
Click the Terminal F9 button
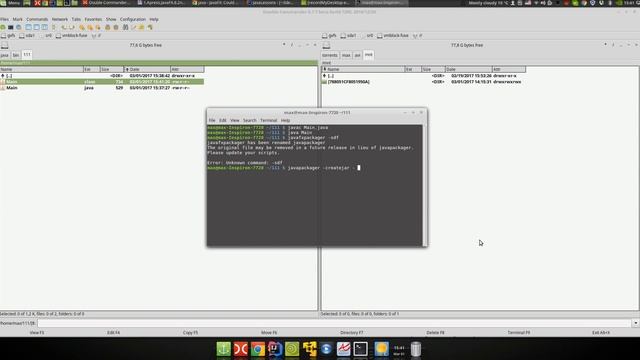coord(519,333)
